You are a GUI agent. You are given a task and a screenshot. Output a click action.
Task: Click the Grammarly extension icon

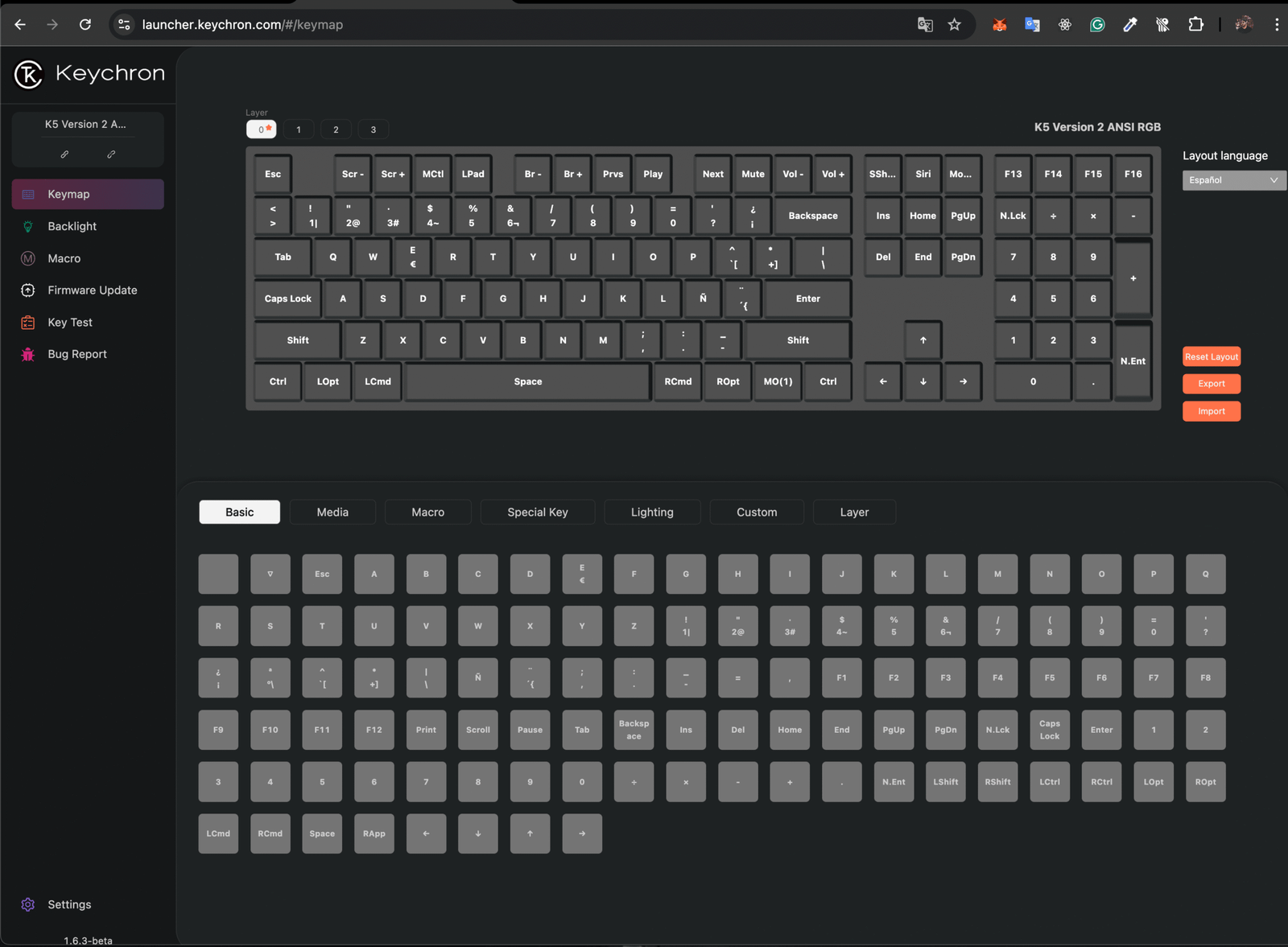(1097, 24)
